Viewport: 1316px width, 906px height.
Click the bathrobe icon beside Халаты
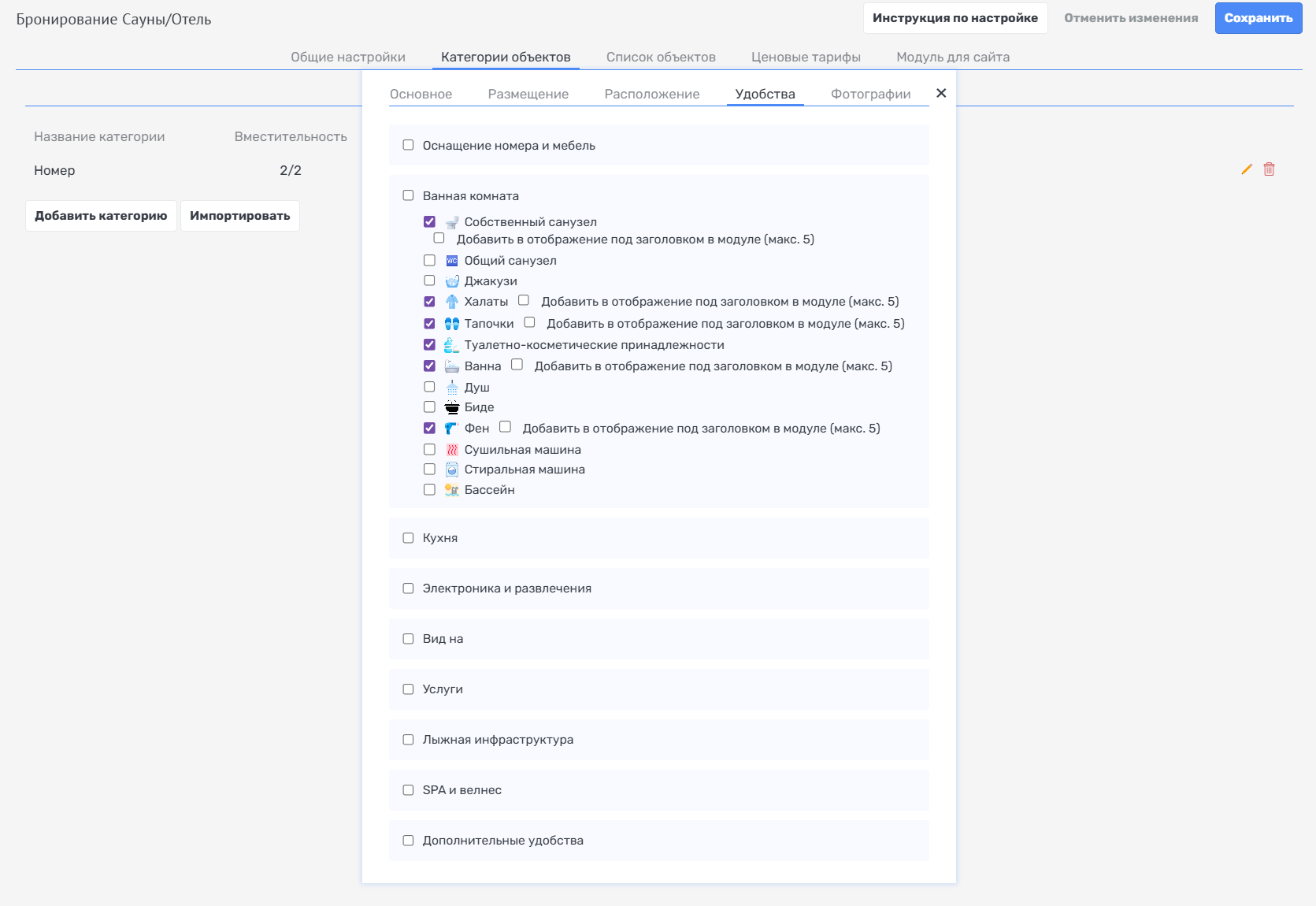[452, 302]
